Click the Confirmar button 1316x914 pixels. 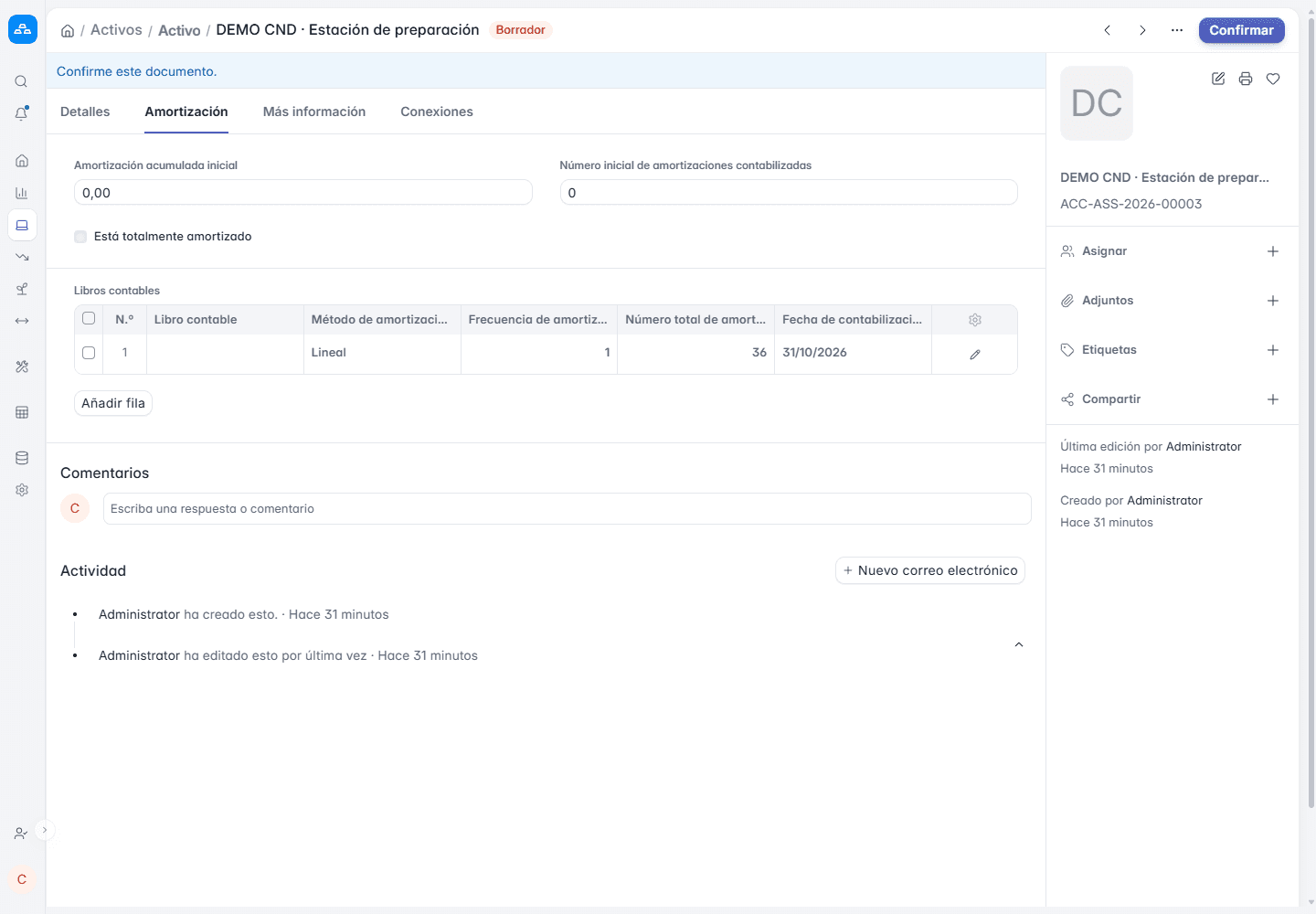(x=1242, y=30)
